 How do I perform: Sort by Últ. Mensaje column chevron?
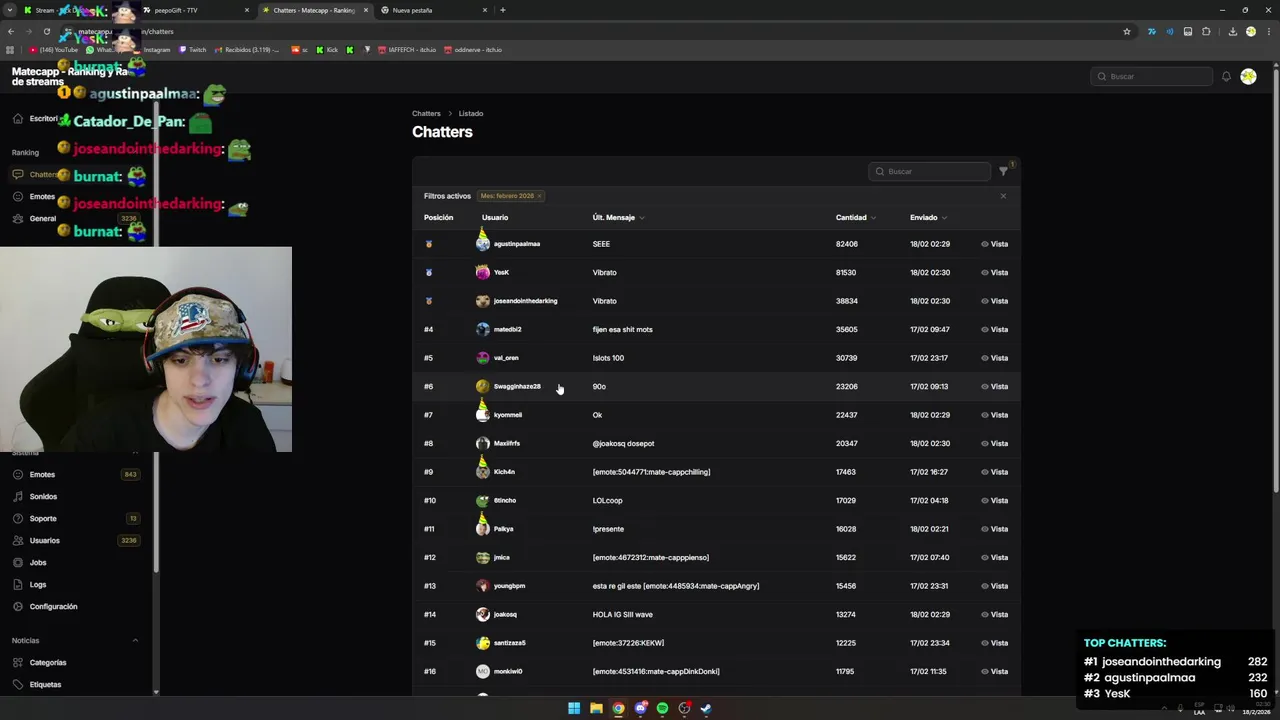click(x=641, y=218)
